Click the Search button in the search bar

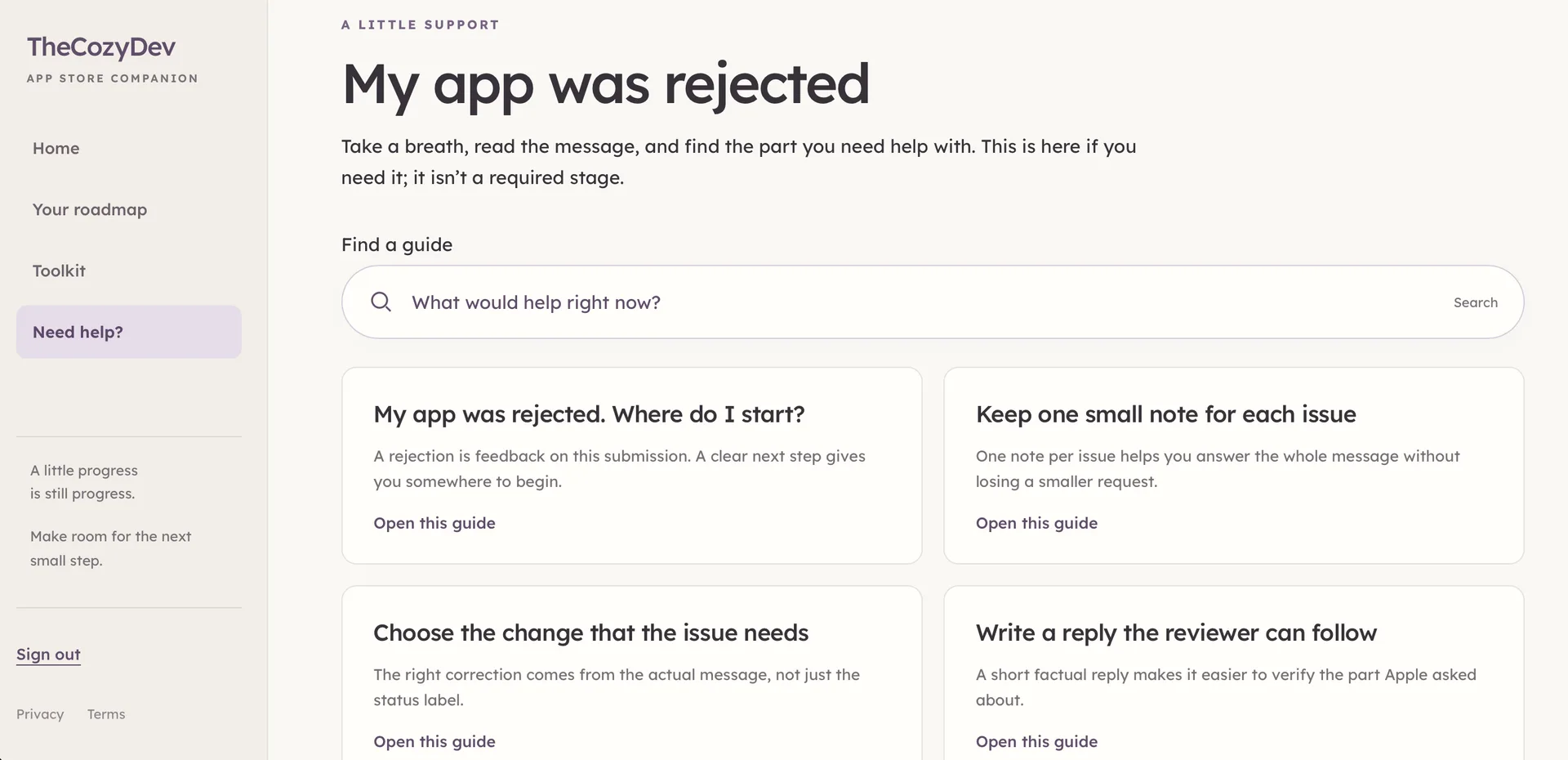(x=1476, y=302)
